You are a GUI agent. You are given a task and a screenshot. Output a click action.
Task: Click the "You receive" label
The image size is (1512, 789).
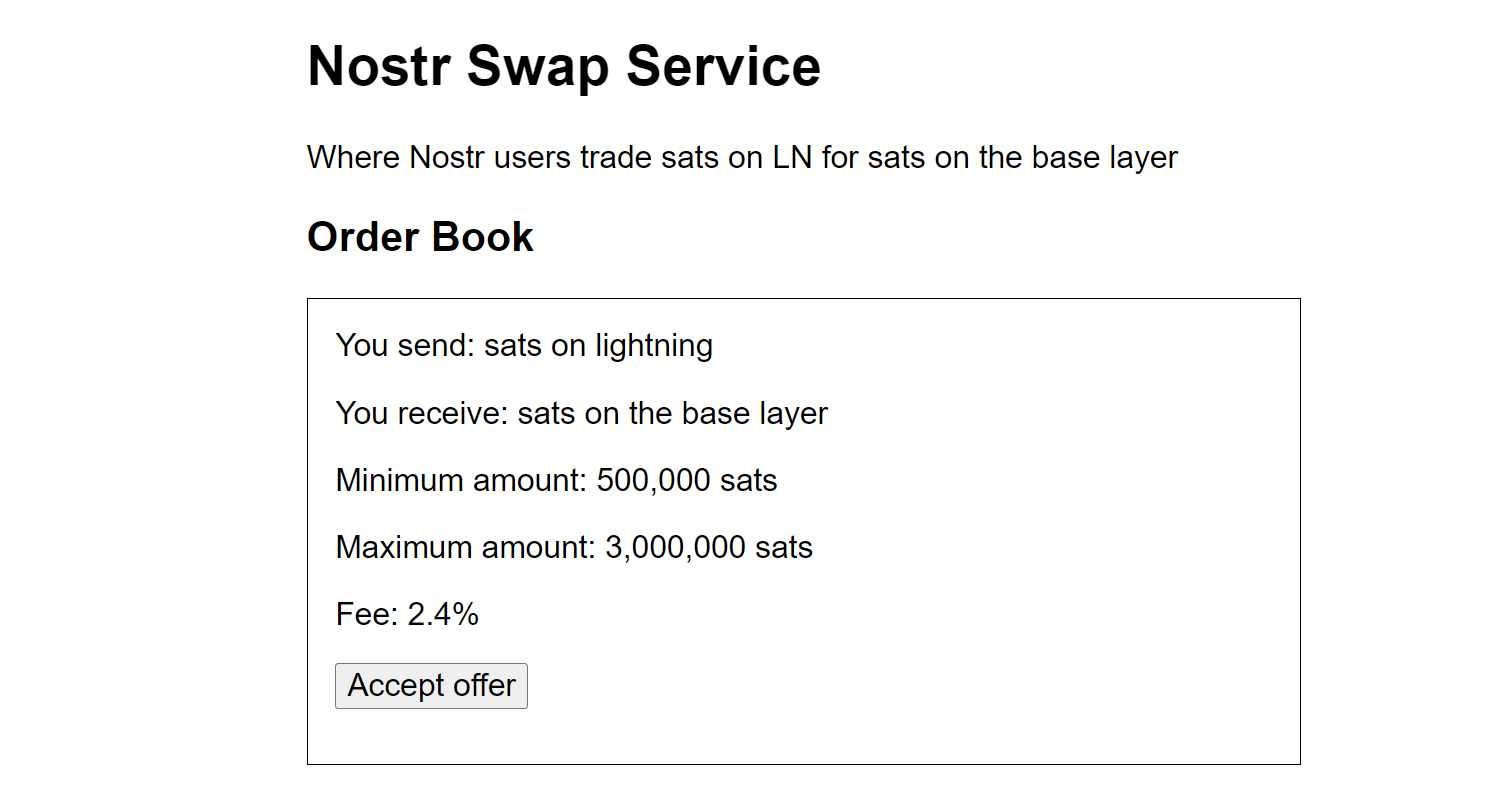[421, 413]
